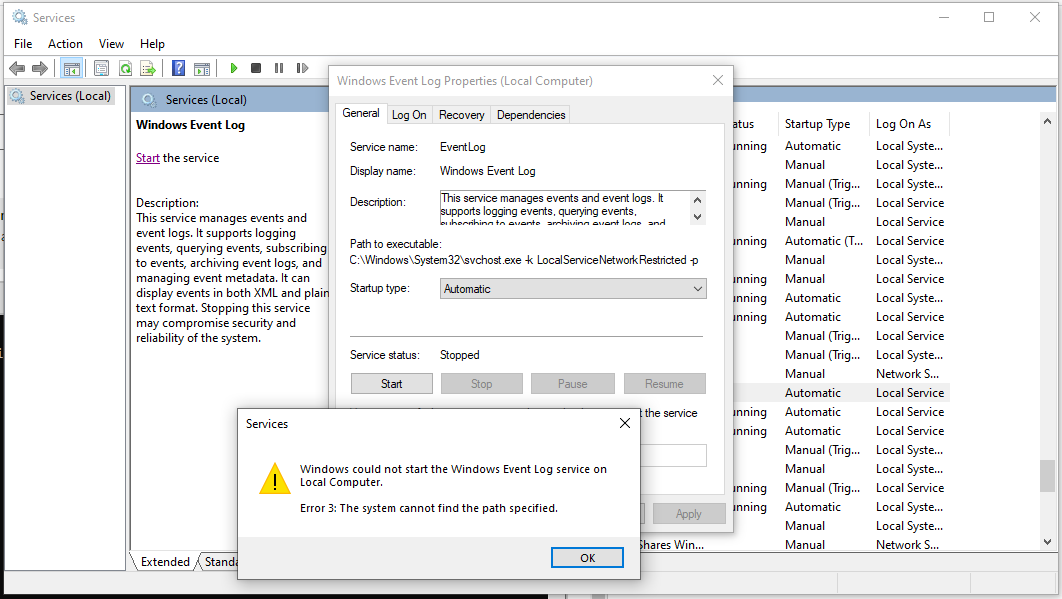Maximize the Services window

[989, 17]
